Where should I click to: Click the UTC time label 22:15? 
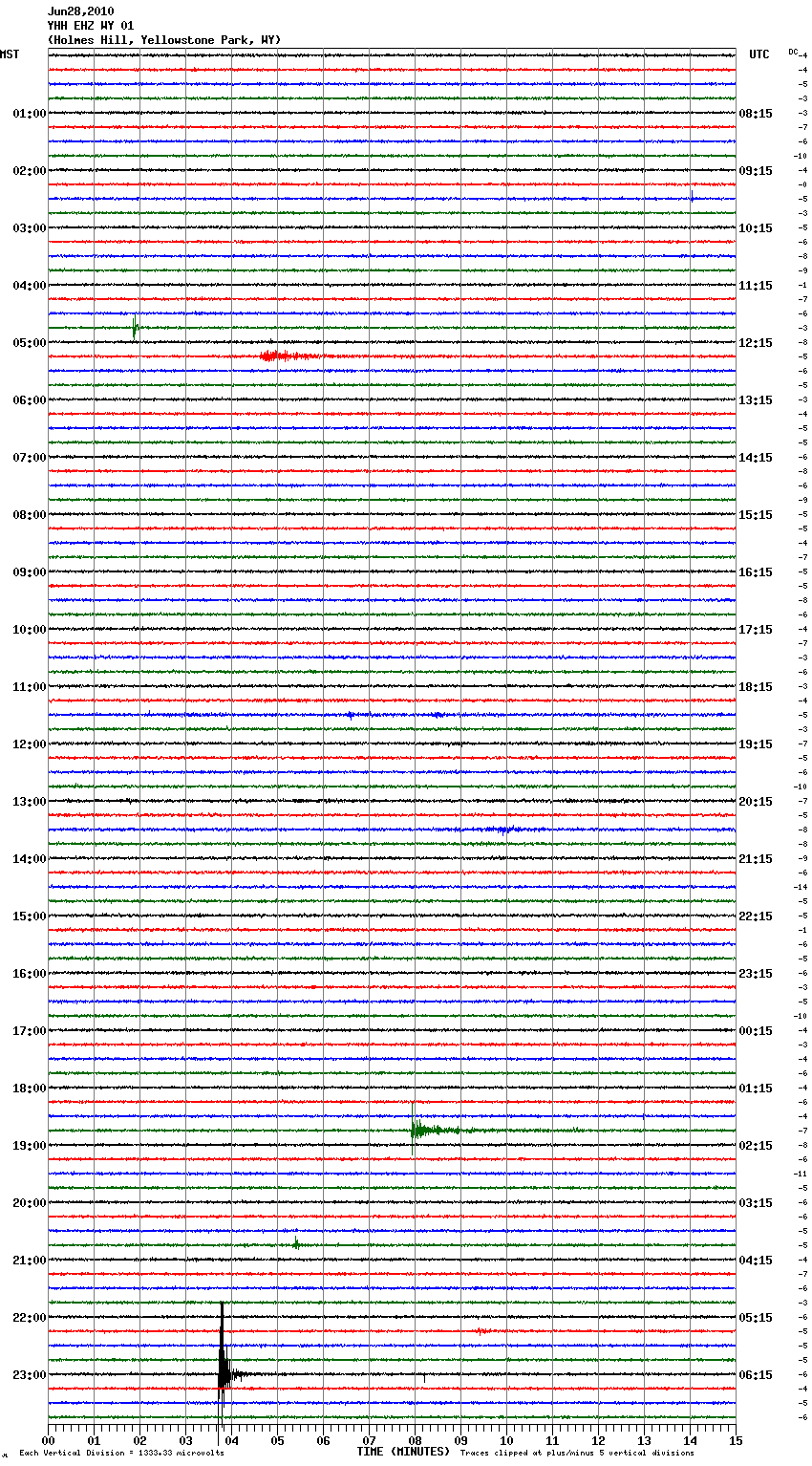pos(756,916)
